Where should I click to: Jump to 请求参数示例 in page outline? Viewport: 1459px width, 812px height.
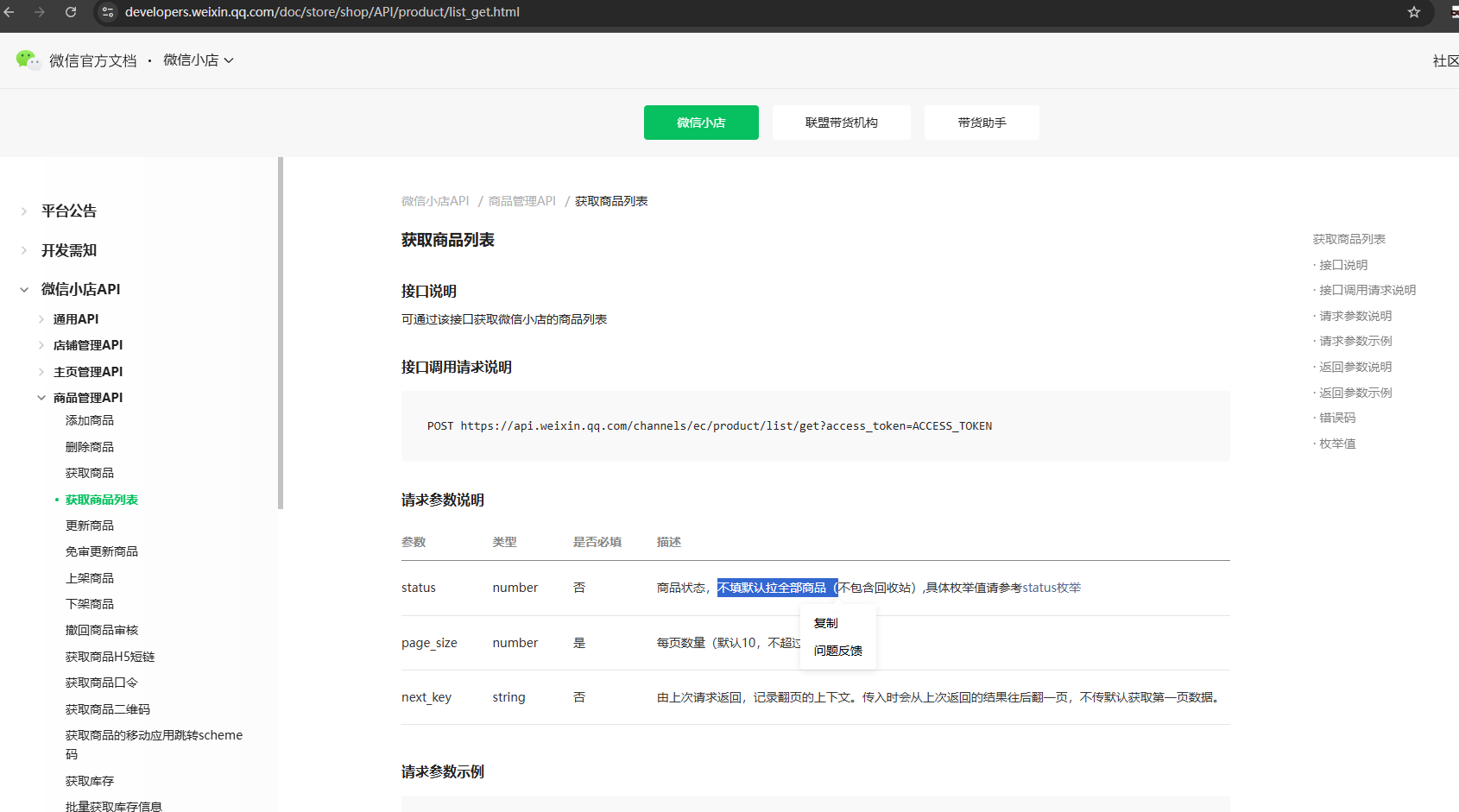coord(1355,341)
